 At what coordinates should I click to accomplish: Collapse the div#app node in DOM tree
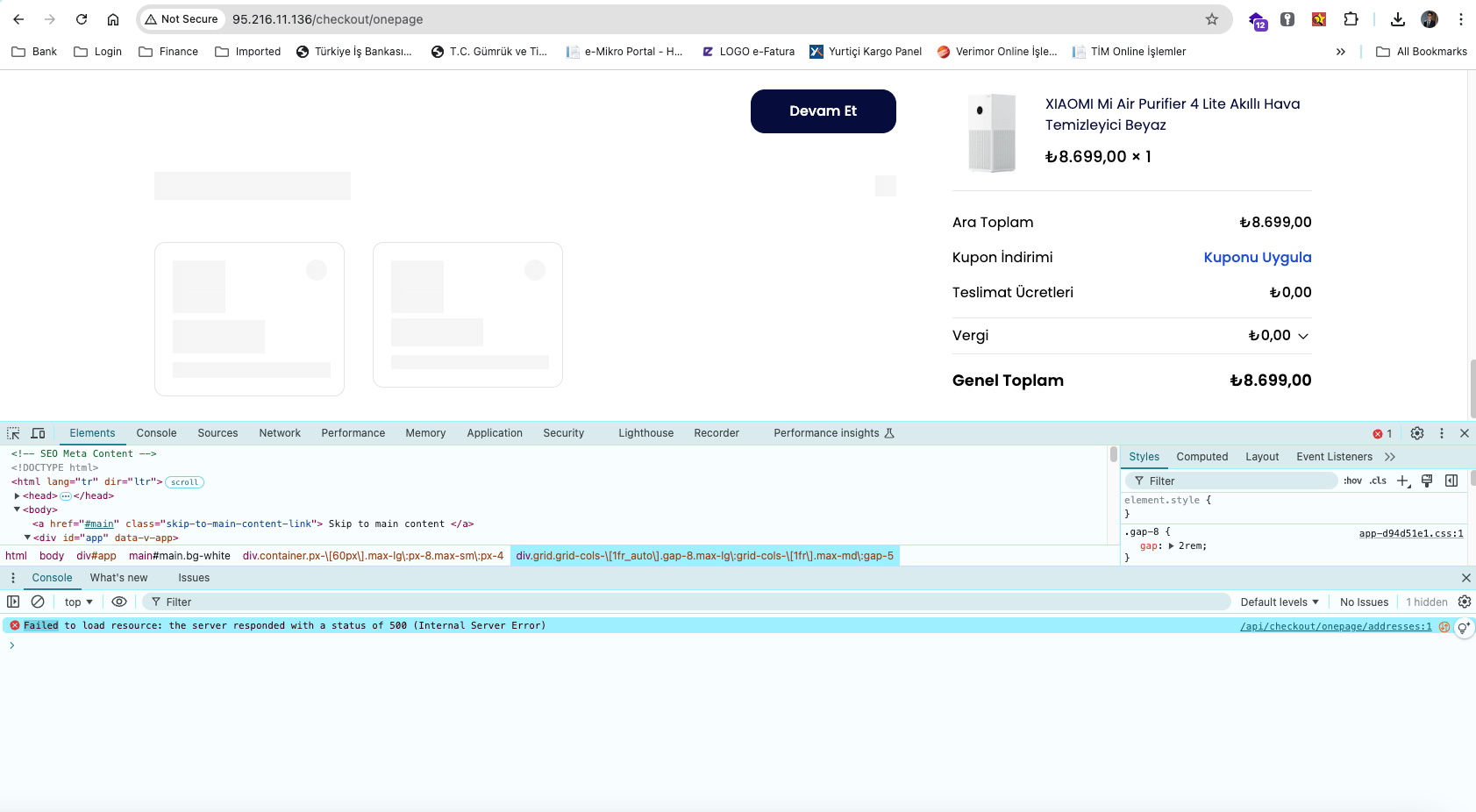tap(27, 538)
